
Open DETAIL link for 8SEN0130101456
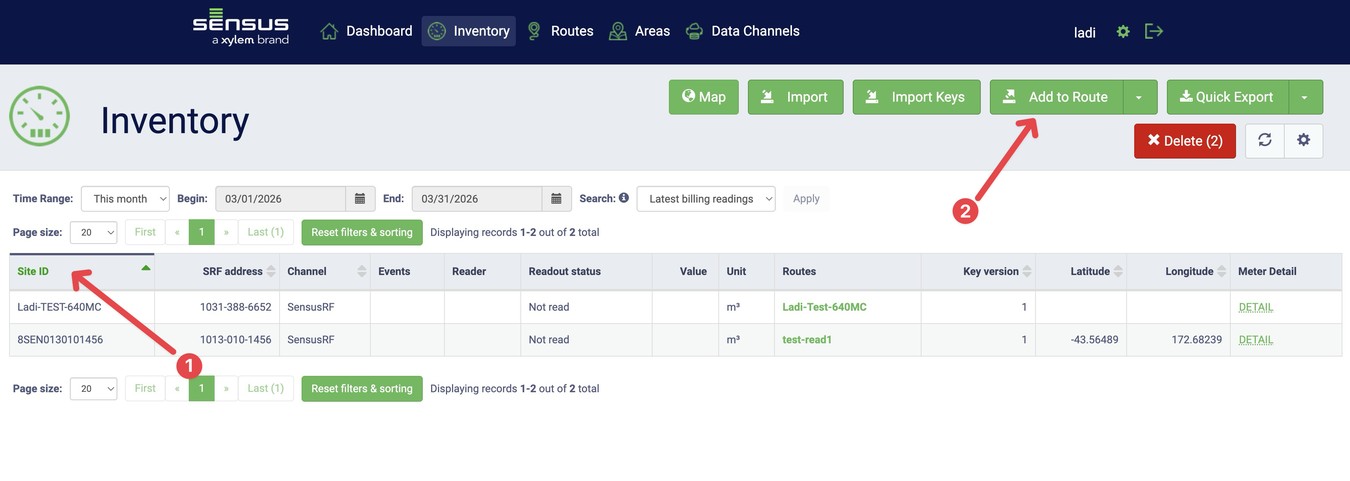click(1255, 340)
